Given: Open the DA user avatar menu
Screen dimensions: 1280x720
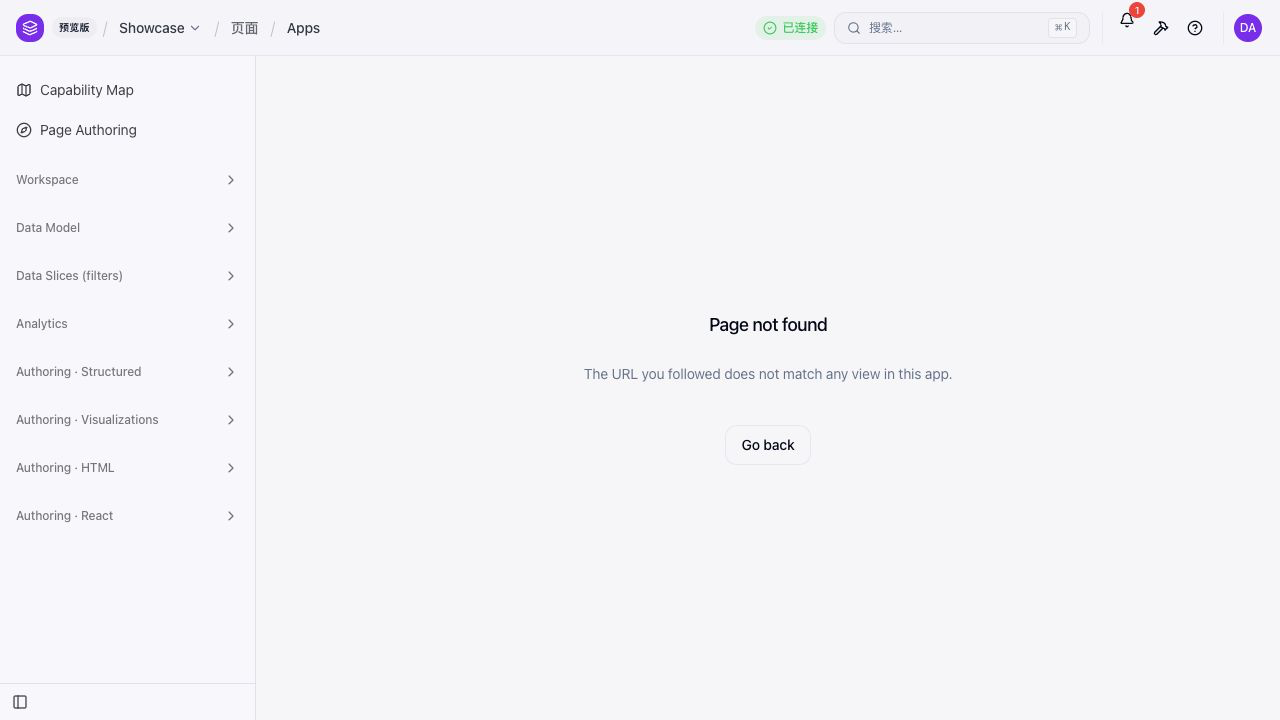Looking at the screenshot, I should click(x=1248, y=28).
